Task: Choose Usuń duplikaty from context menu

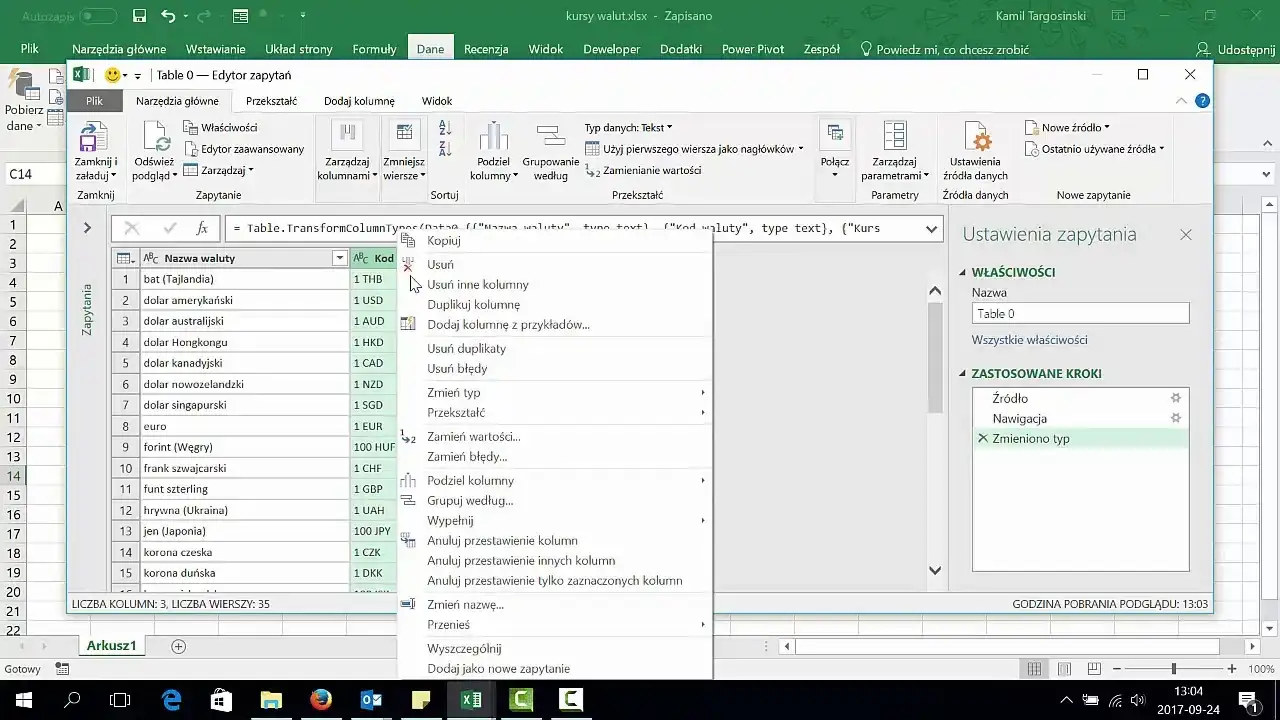Action: 466,349
